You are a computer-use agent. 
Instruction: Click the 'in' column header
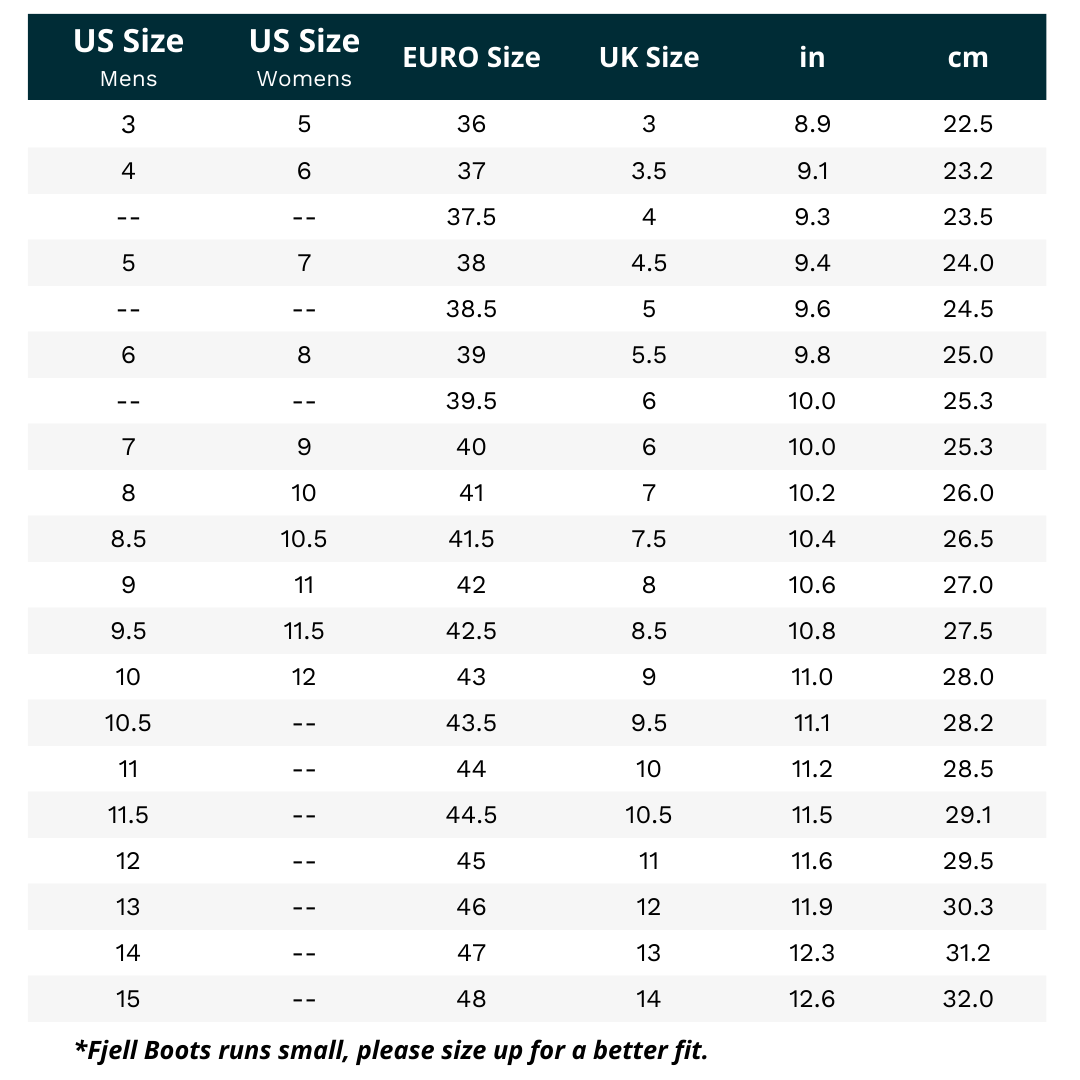tap(811, 58)
